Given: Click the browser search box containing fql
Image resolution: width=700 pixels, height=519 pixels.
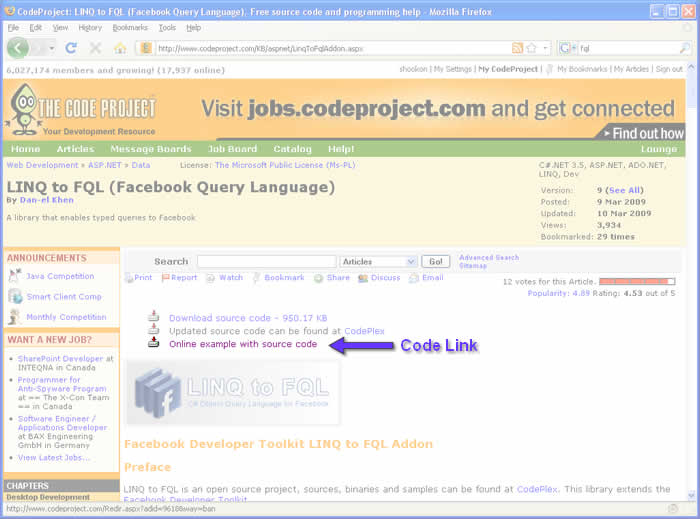Looking at the screenshot, I should click(x=627, y=48).
